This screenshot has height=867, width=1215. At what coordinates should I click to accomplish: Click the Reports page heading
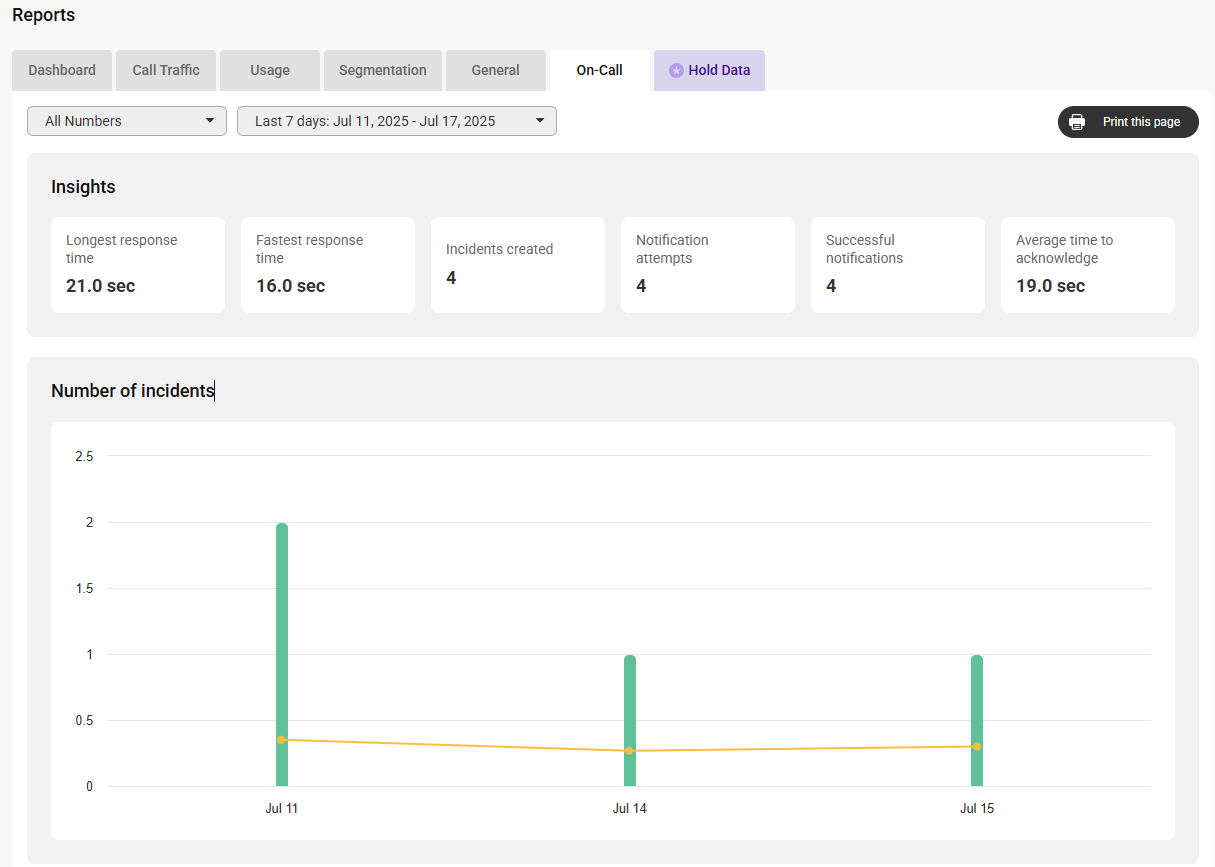click(43, 15)
